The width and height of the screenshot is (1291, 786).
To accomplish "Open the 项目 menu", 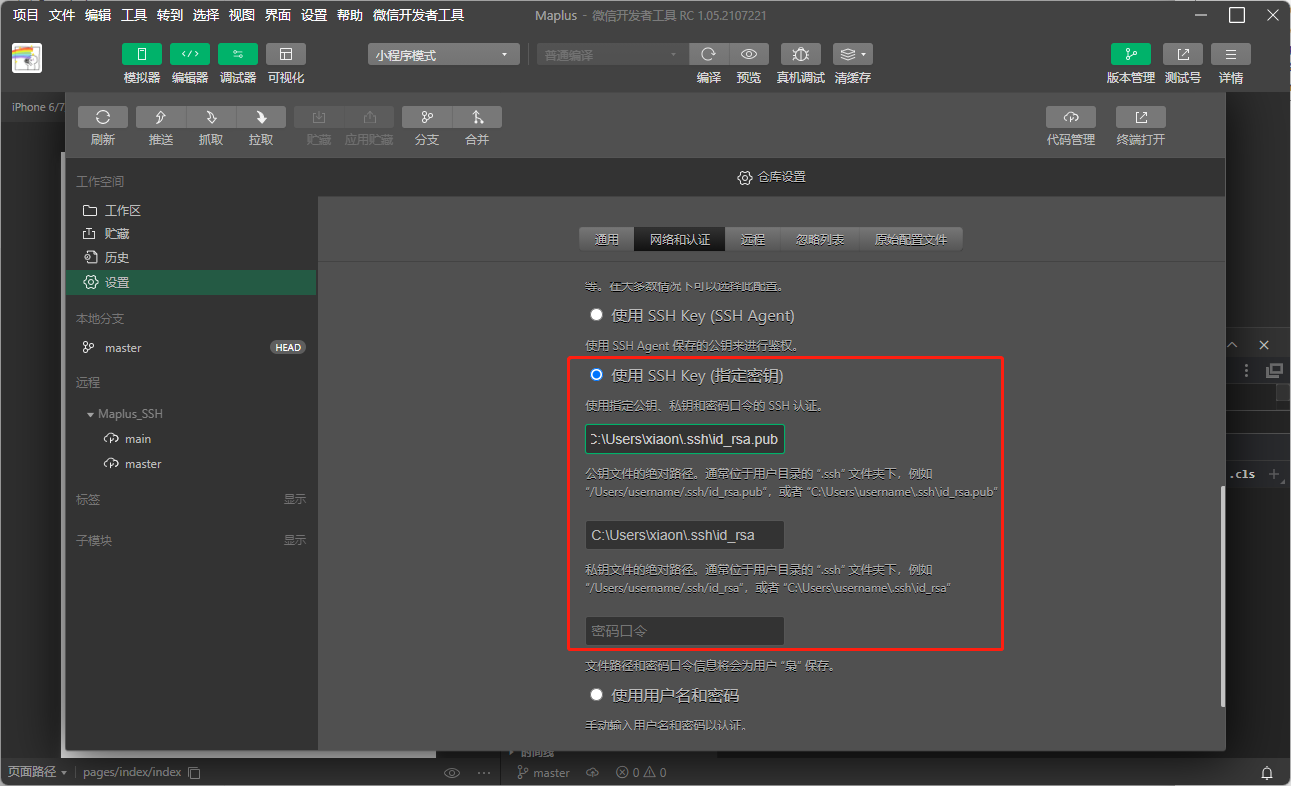I will (25, 15).
